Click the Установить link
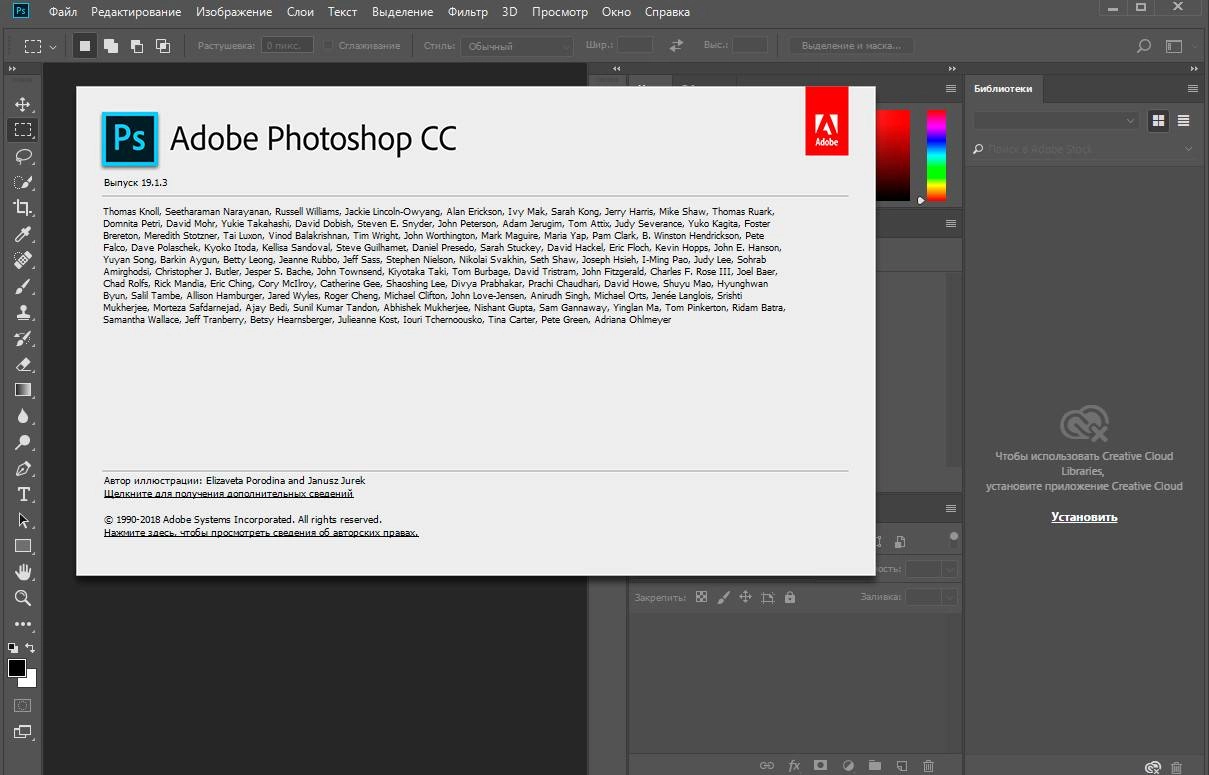The image size is (1209, 775). 1084,517
